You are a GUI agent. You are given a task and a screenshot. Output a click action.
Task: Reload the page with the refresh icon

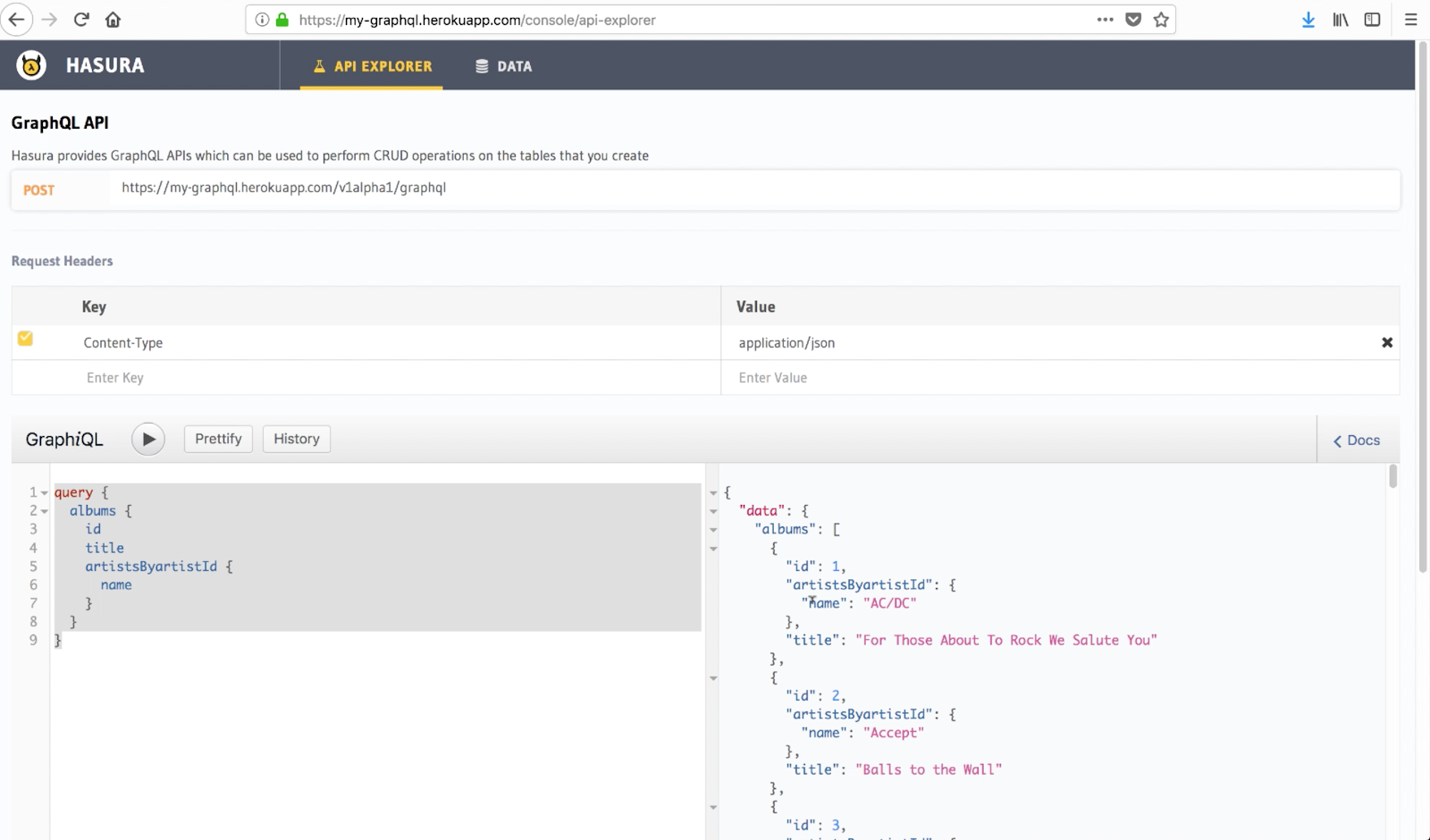point(80,19)
